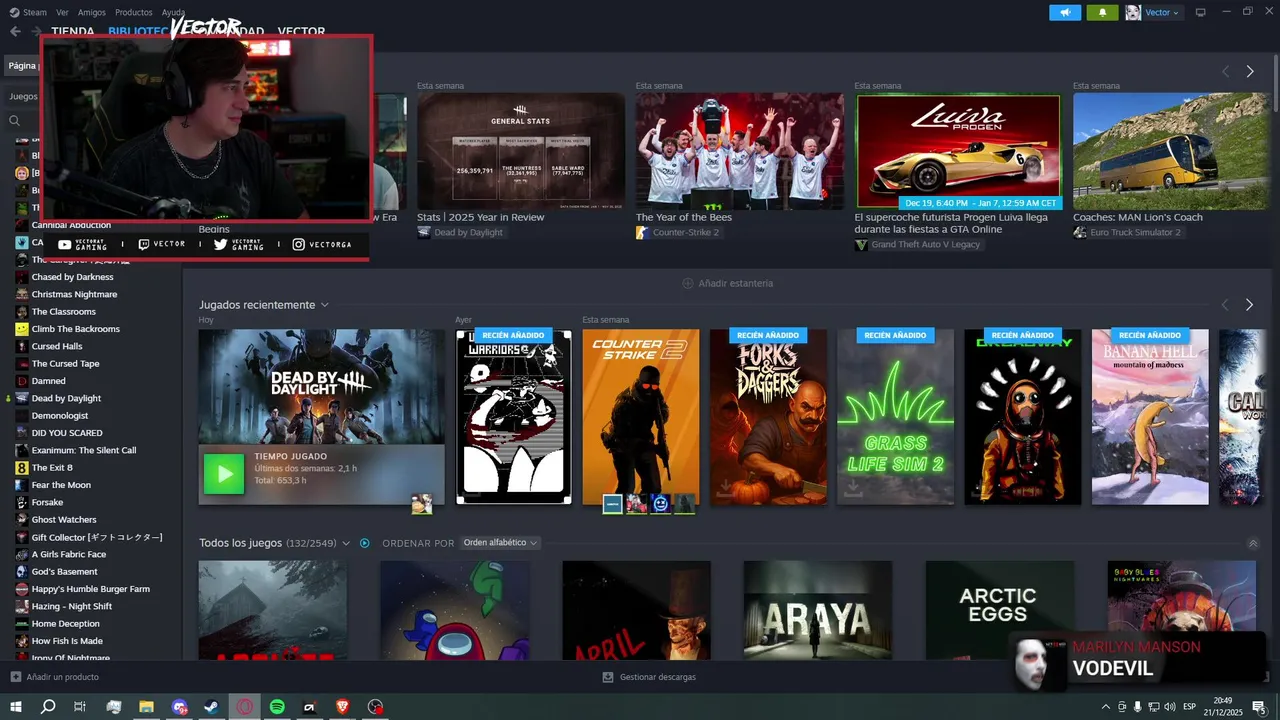Open the Banana Hell game cover

[x=1150, y=417]
